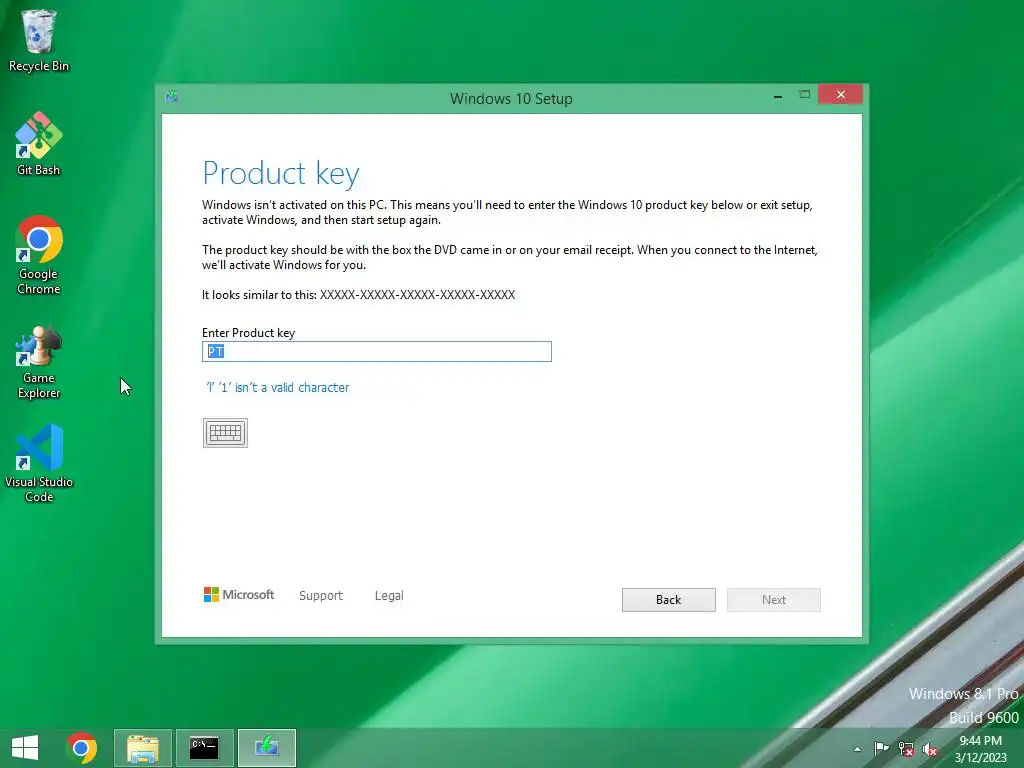Minimize the Windows 10 Setup window
Image resolution: width=1024 pixels, height=768 pixels.
click(778, 96)
